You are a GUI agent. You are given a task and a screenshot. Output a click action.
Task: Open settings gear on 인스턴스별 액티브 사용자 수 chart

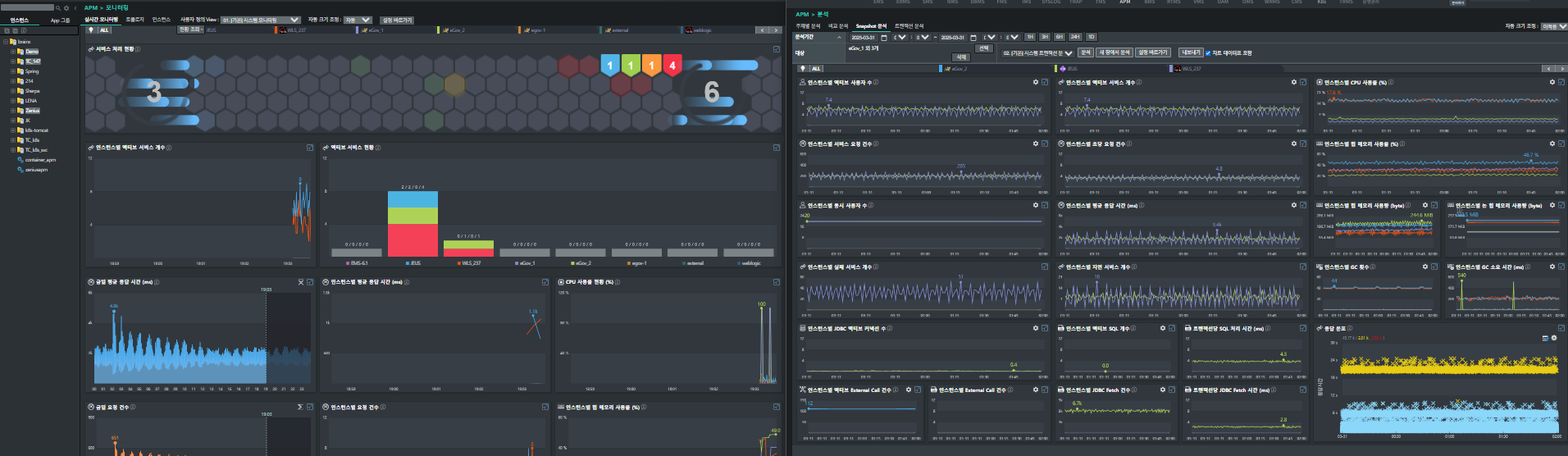coord(1036,82)
